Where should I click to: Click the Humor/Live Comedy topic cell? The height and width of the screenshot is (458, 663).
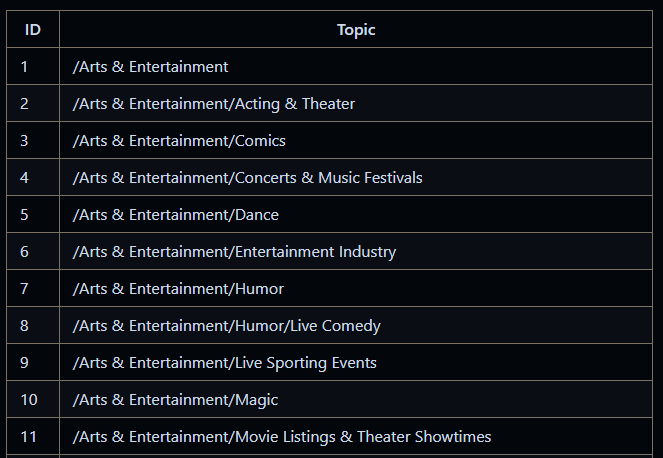pyautogui.click(x=227, y=326)
